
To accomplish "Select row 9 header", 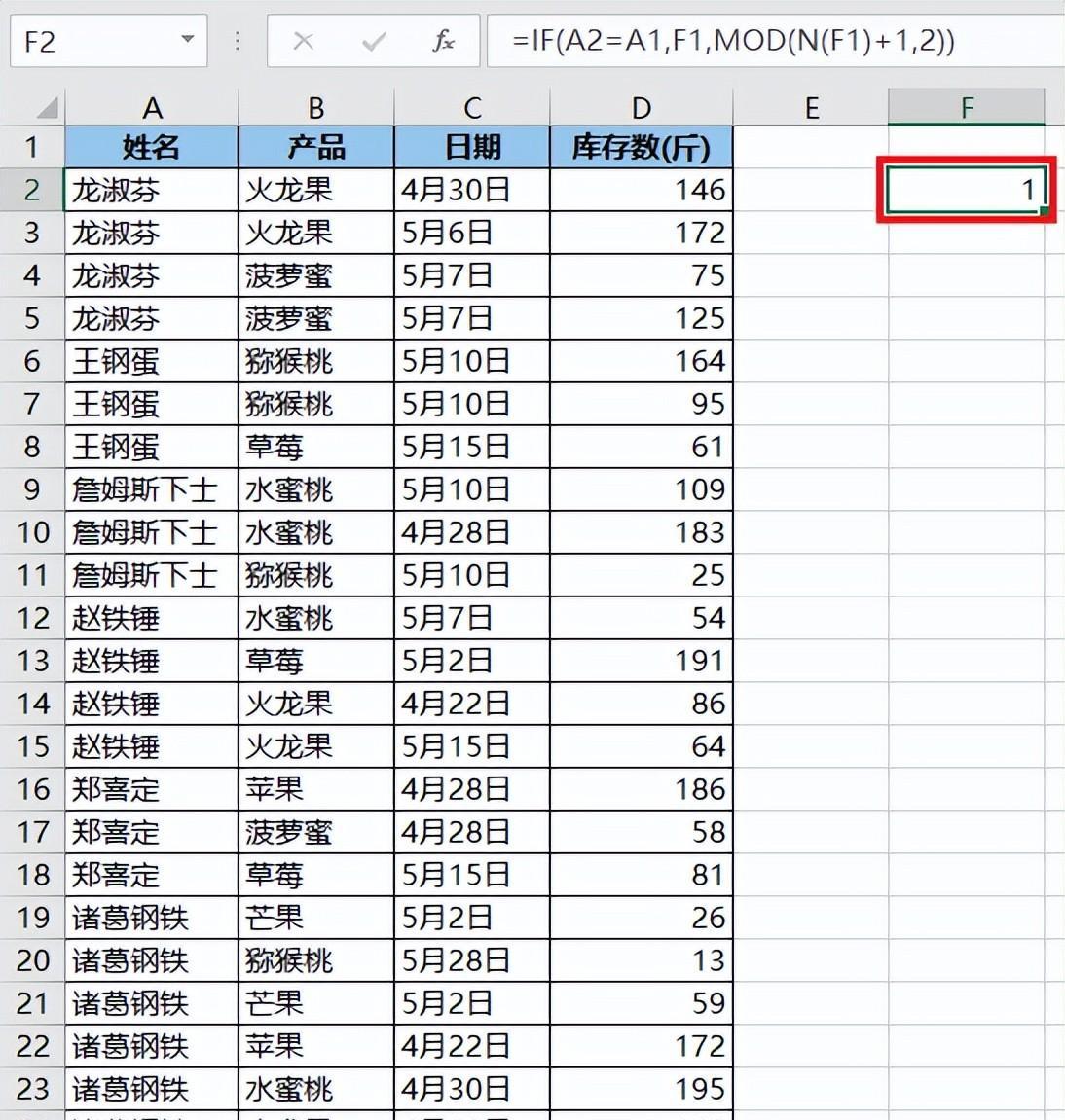I will tap(32, 490).
